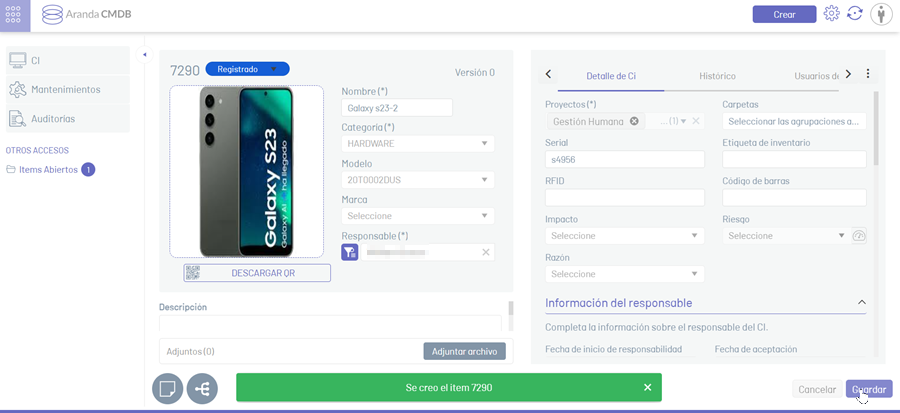Switch to the Detalle de Ci tab
The height and width of the screenshot is (413, 900).
pyautogui.click(x=611, y=76)
